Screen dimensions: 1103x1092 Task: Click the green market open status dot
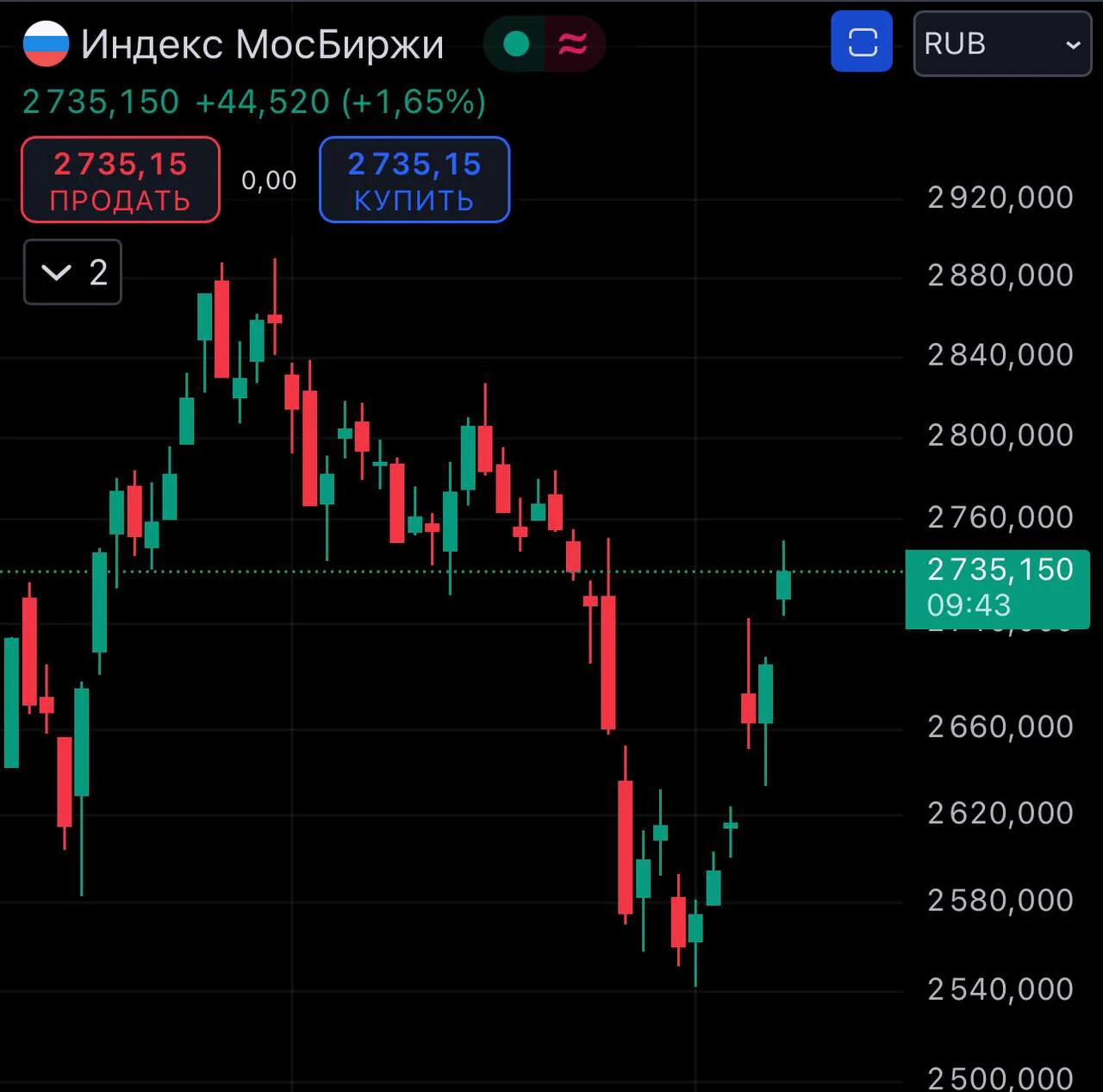(x=516, y=44)
